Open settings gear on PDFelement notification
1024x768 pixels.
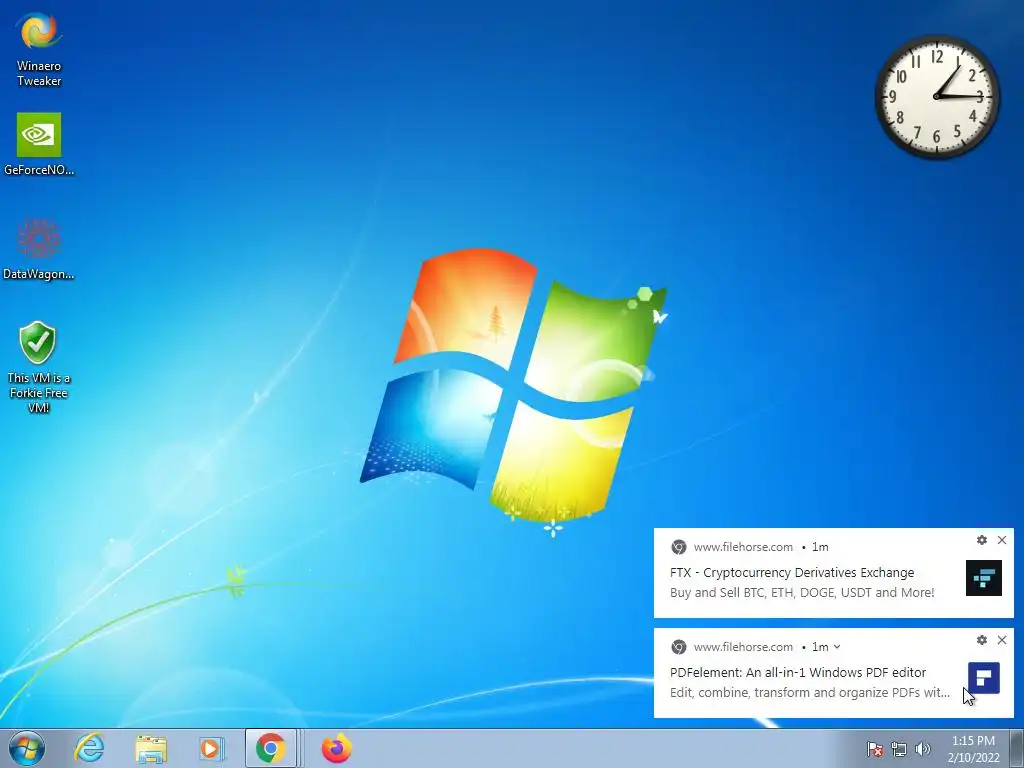[x=982, y=640]
